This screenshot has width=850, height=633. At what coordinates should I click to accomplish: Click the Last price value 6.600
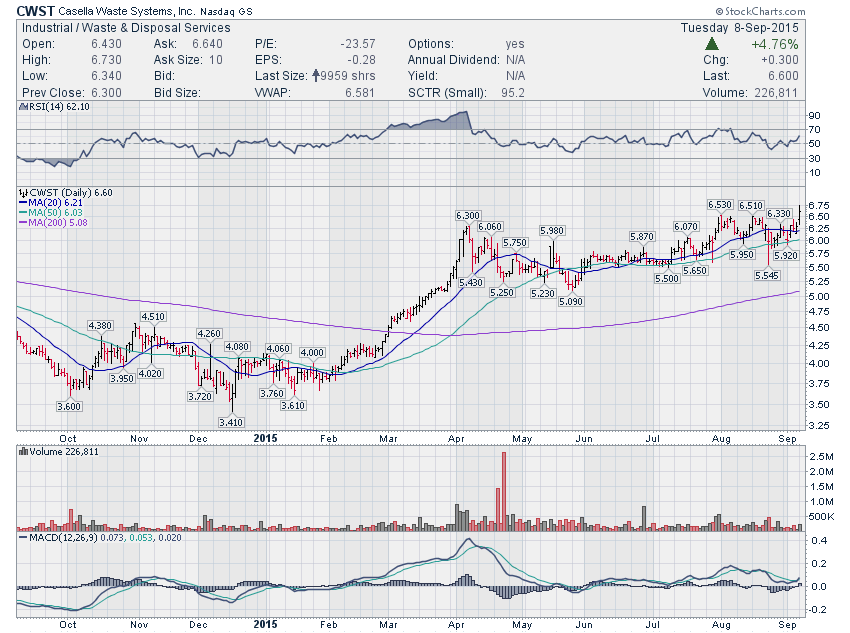click(x=783, y=76)
